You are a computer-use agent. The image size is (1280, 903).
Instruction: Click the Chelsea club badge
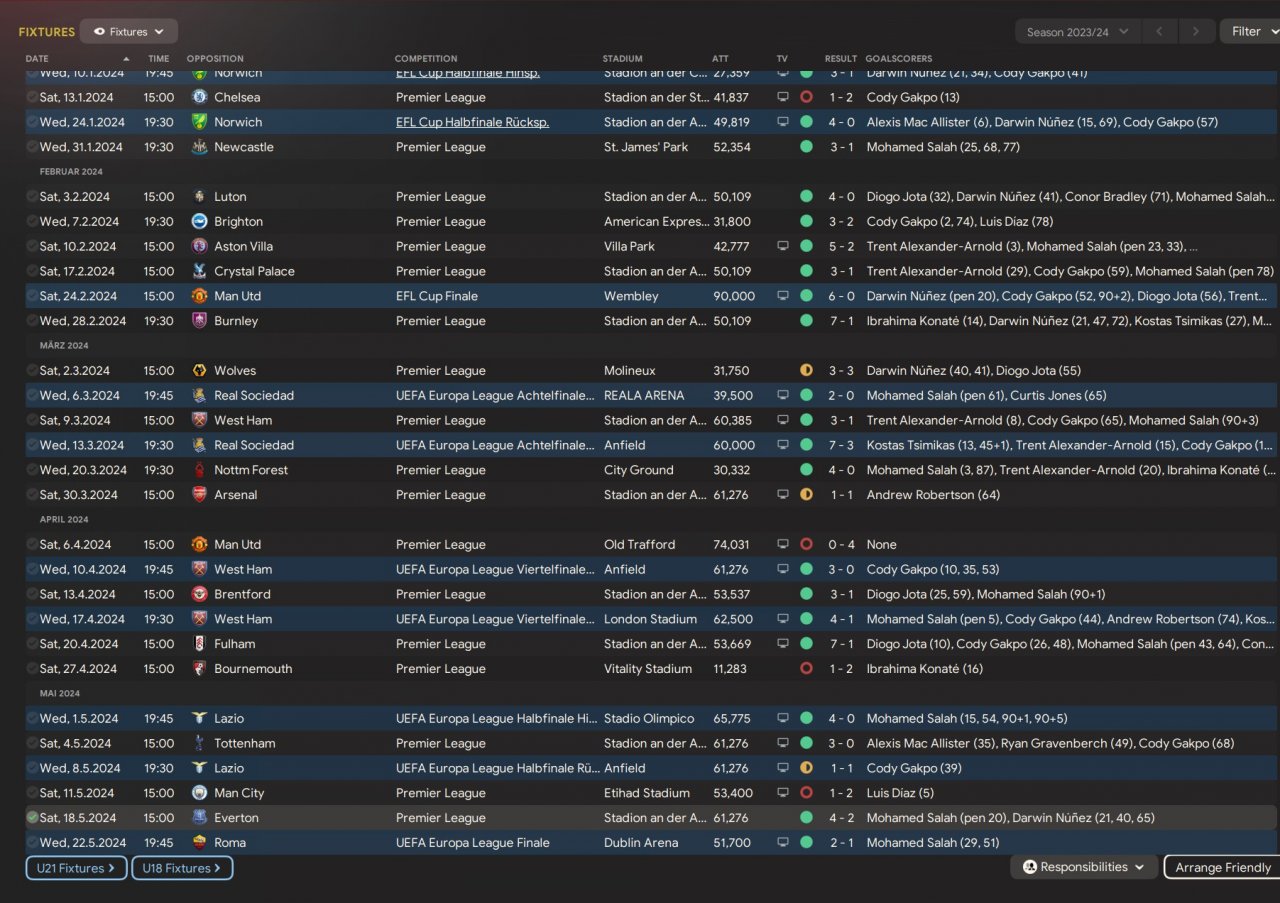[x=199, y=97]
